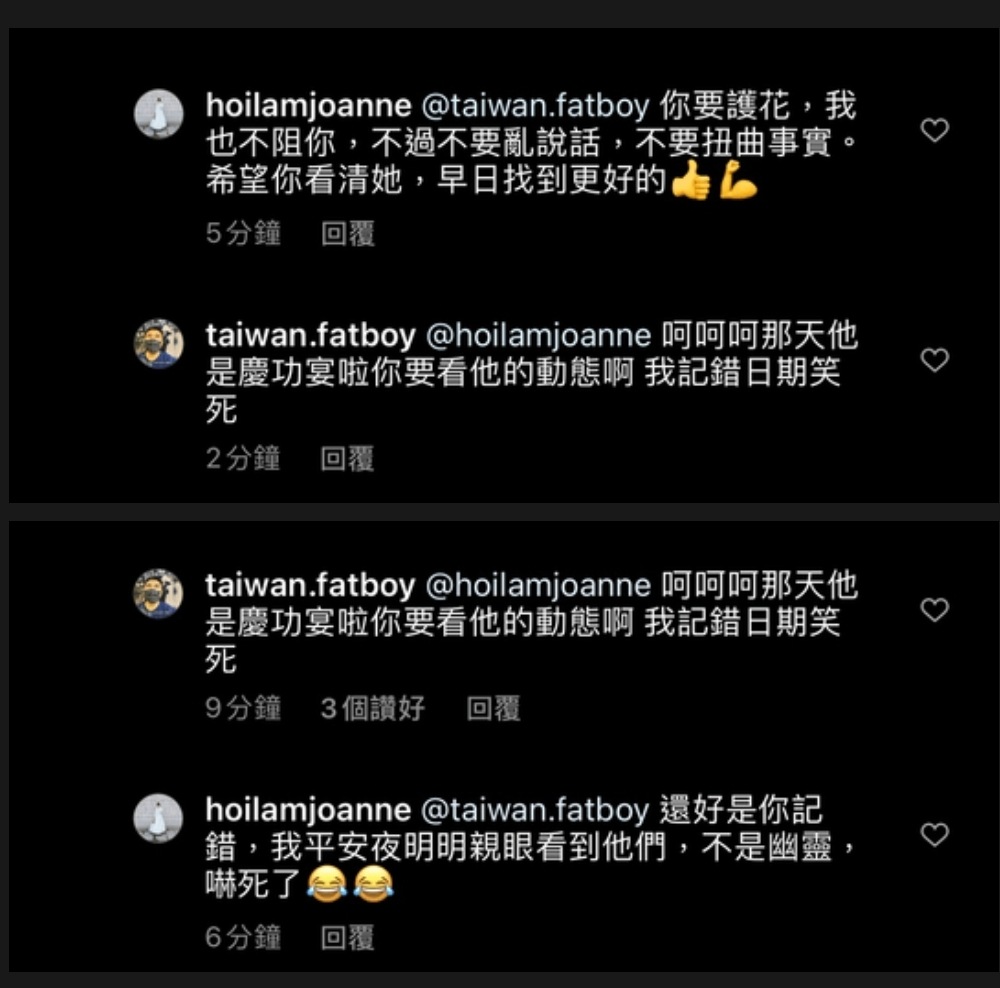The image size is (1000, 988).
Task: Open @hoilamjoanne mention in 2分鐘 comment
Action: tap(538, 335)
